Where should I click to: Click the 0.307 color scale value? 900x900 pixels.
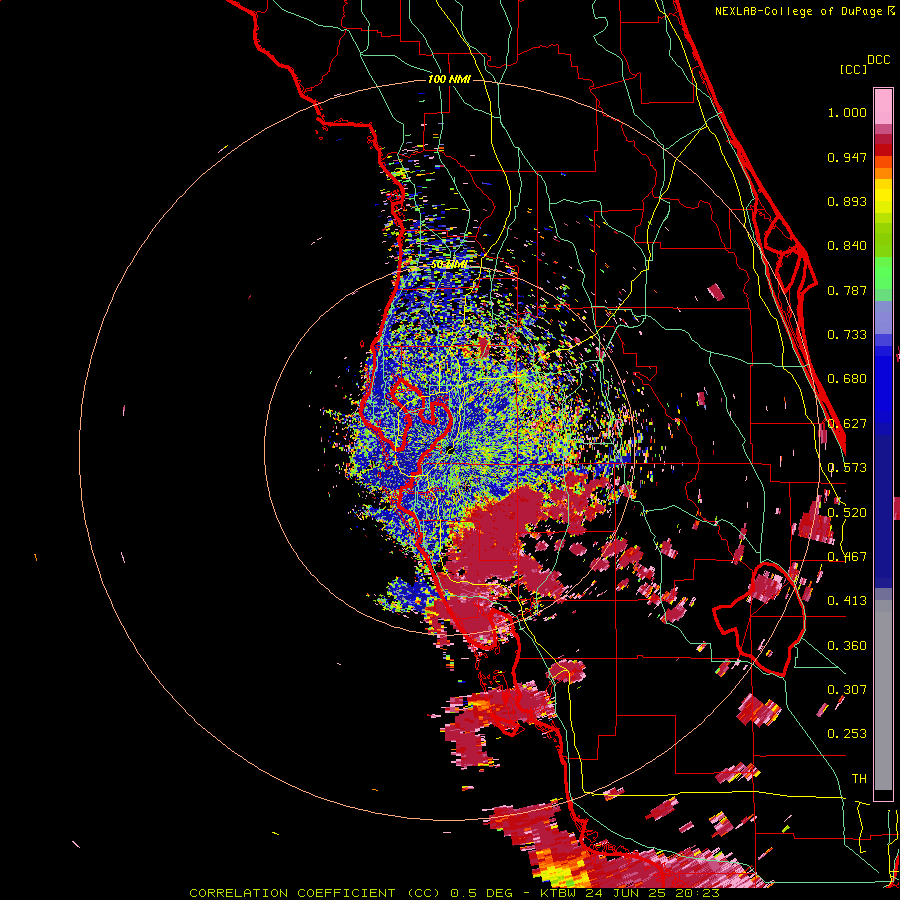click(847, 690)
